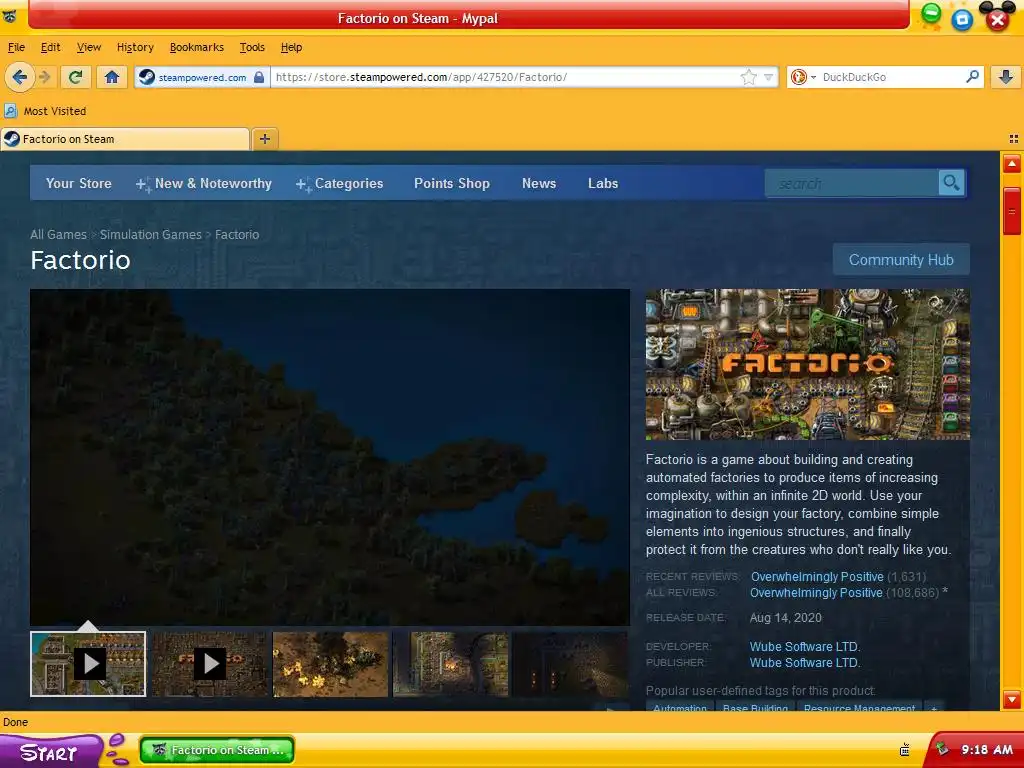Go back with the browser back arrow
The height and width of the screenshot is (768, 1024).
(19, 77)
